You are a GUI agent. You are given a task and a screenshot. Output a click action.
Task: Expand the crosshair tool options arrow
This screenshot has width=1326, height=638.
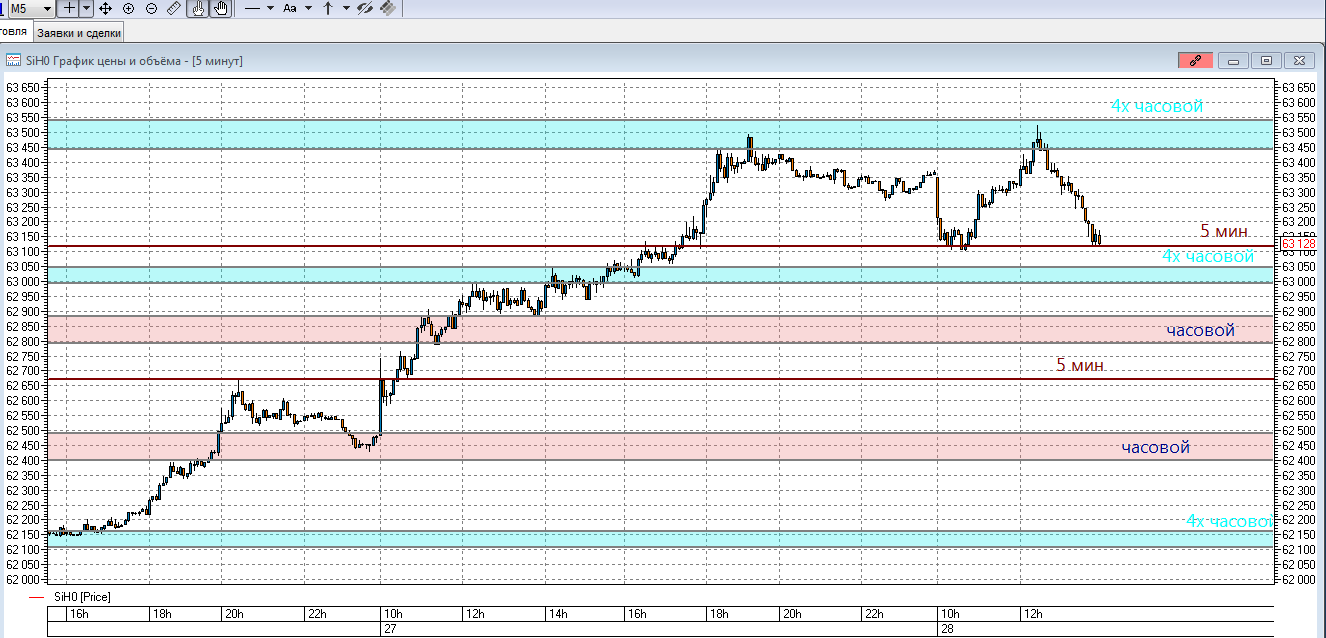(86, 8)
